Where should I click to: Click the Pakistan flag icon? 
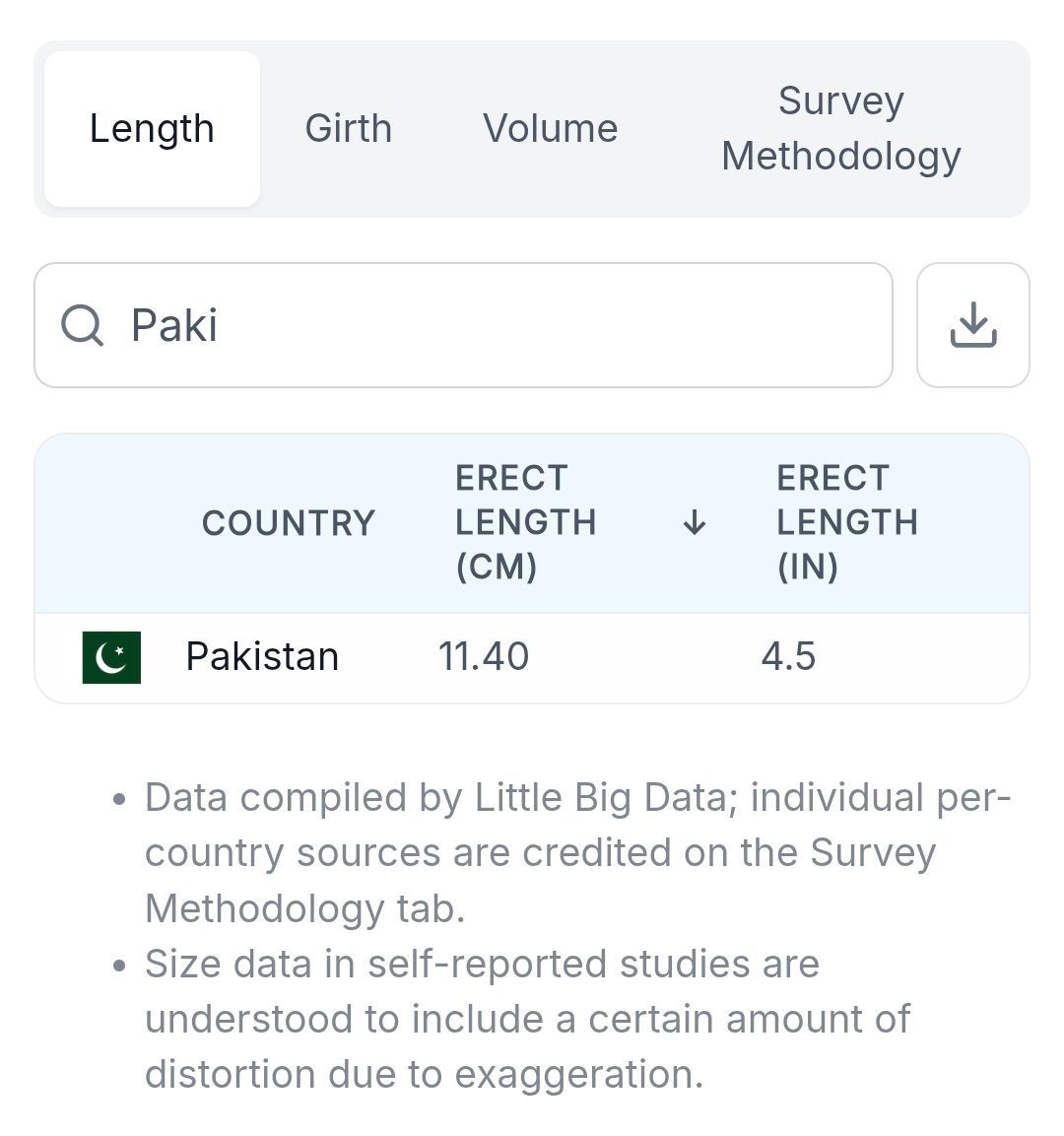(x=111, y=657)
